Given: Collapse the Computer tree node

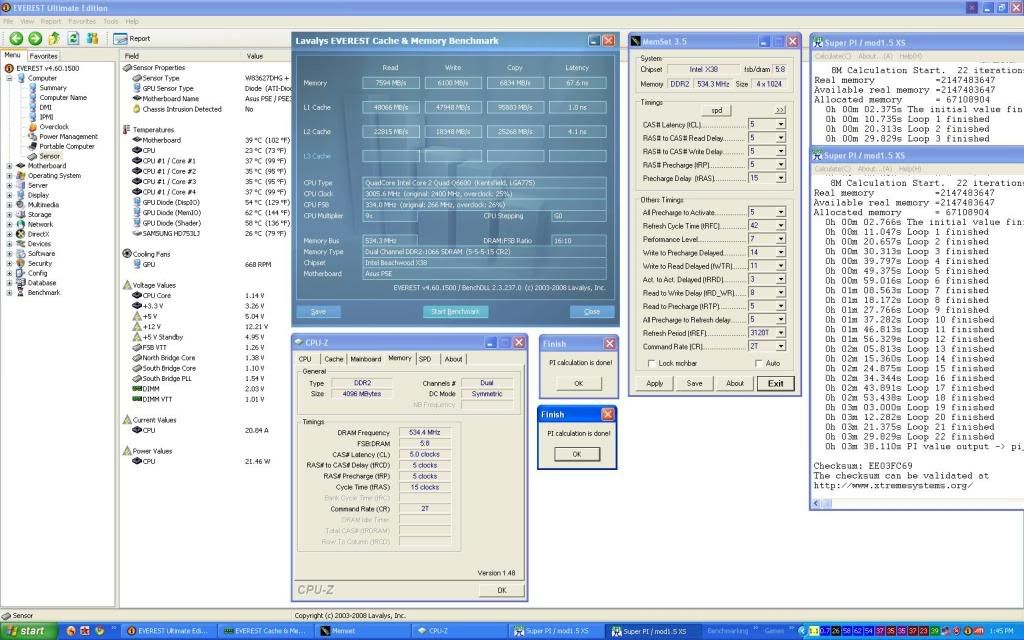Looking at the screenshot, I should point(9,78).
